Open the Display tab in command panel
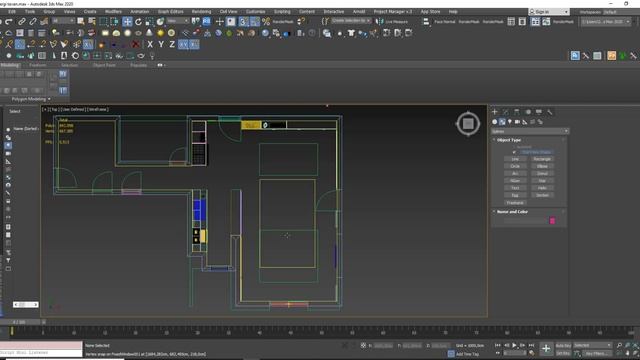The image size is (640, 360). coord(539,111)
